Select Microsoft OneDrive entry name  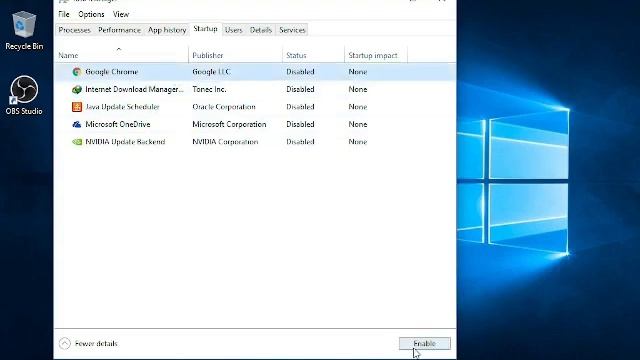click(x=118, y=124)
